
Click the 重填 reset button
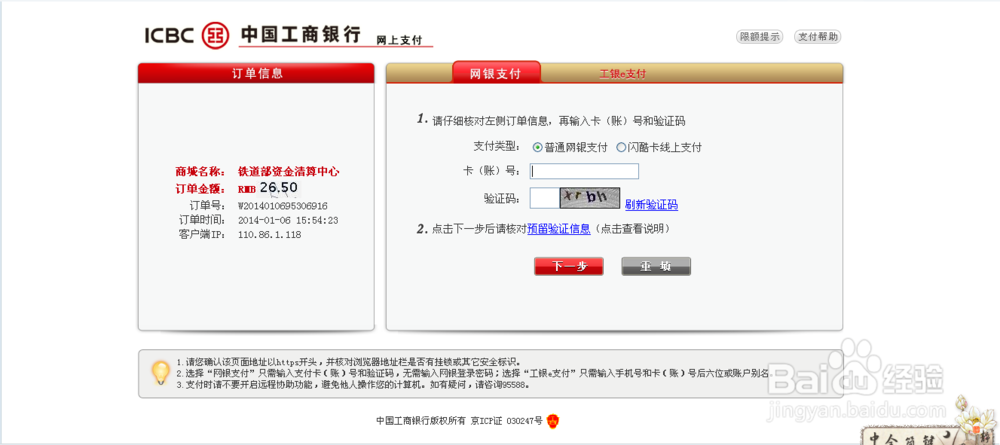[x=656, y=266]
